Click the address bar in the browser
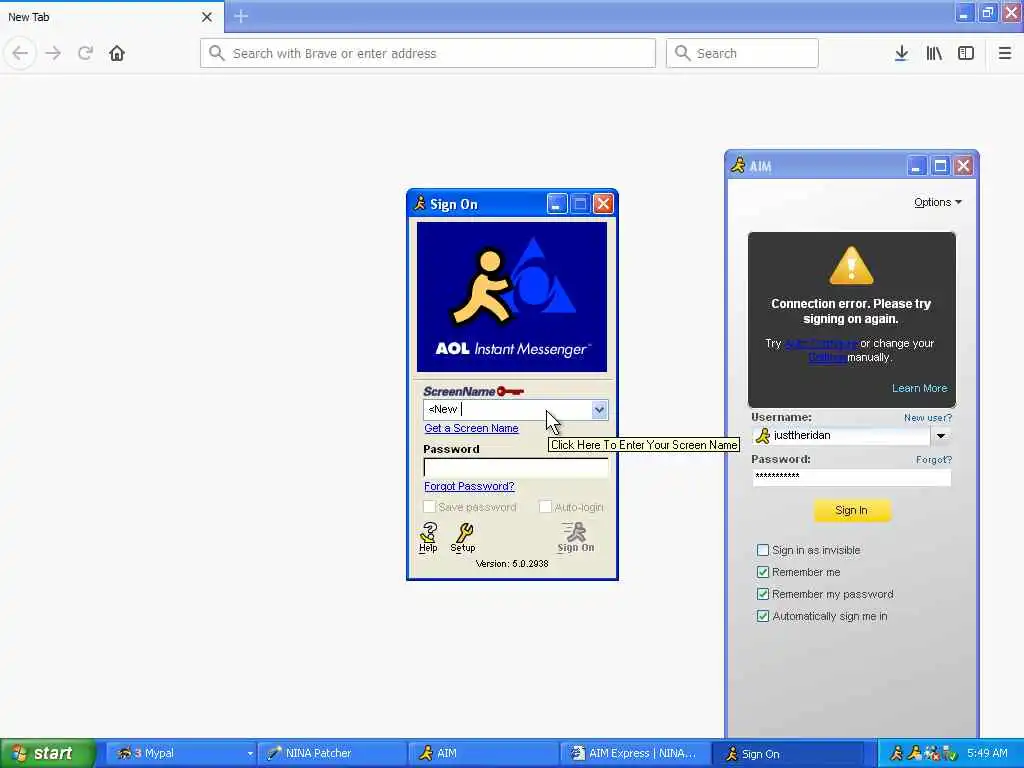The width and height of the screenshot is (1024, 768). pyautogui.click(x=428, y=53)
